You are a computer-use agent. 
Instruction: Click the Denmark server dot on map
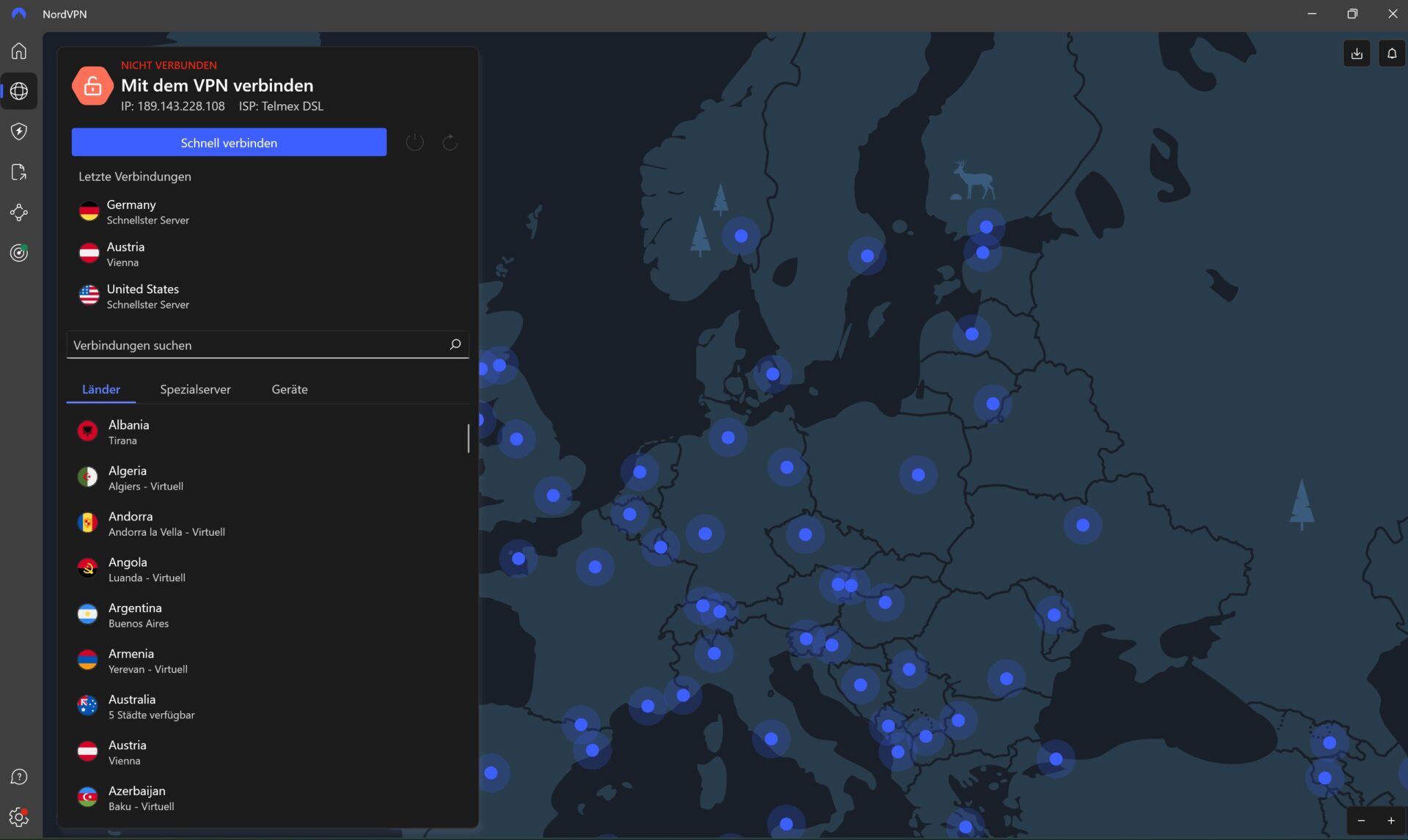click(773, 374)
